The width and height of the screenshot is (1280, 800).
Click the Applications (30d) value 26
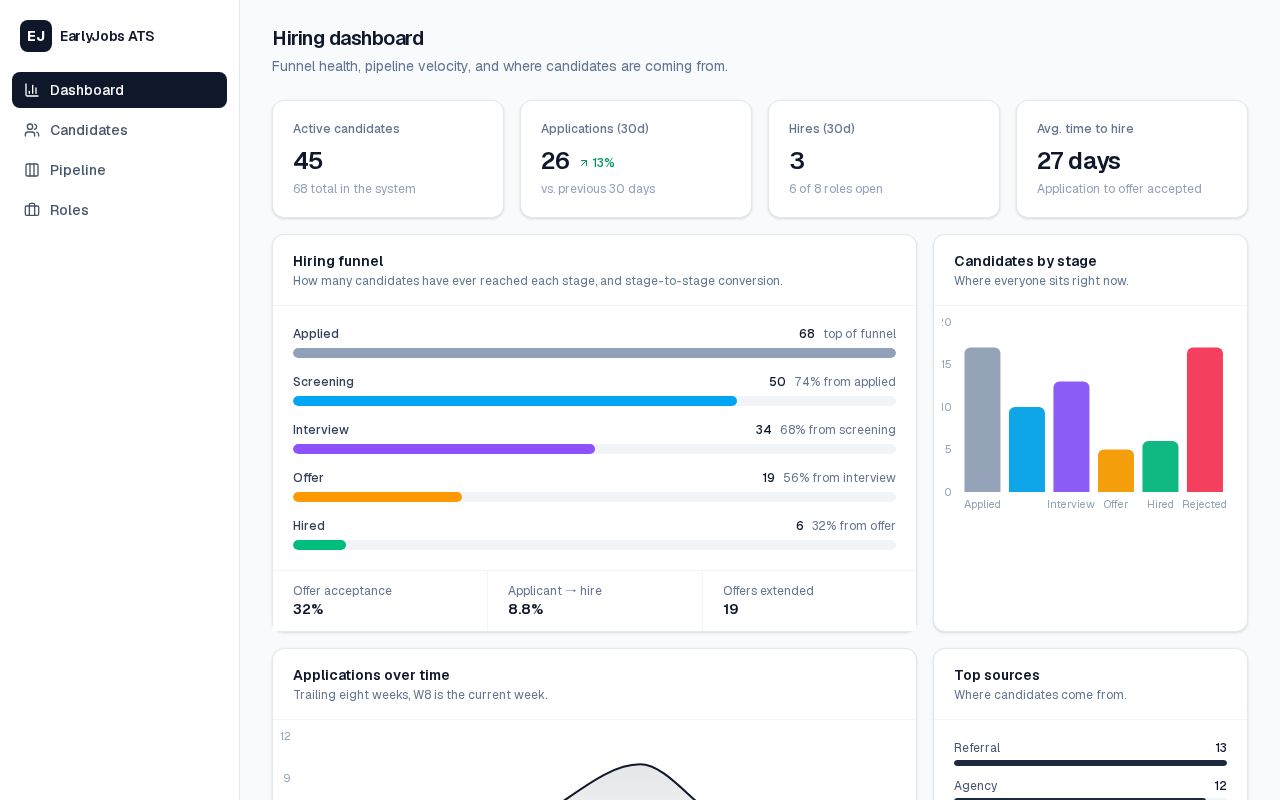click(555, 161)
